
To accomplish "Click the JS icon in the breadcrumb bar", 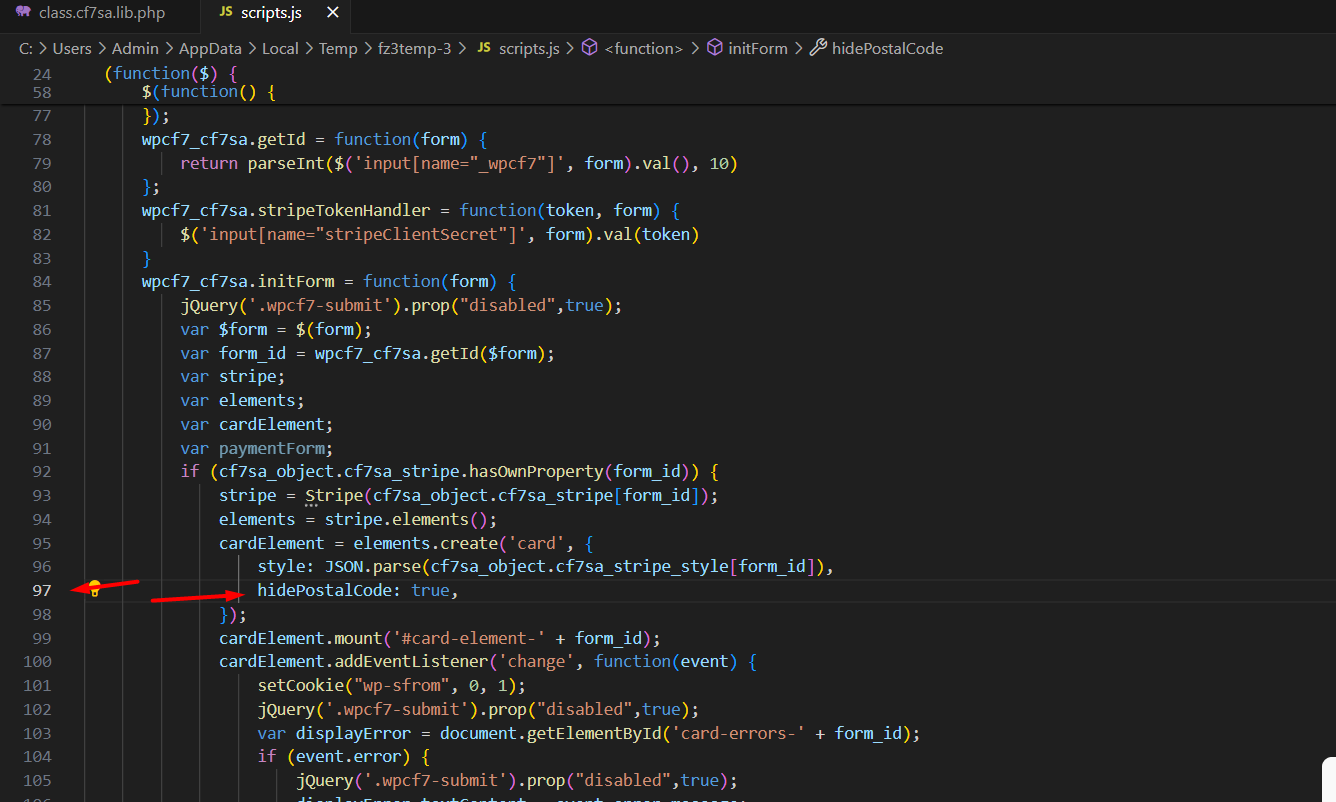I will pyautogui.click(x=484, y=48).
